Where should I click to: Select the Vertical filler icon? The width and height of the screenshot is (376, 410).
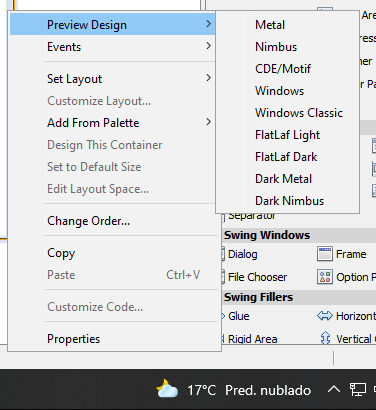click(325, 338)
